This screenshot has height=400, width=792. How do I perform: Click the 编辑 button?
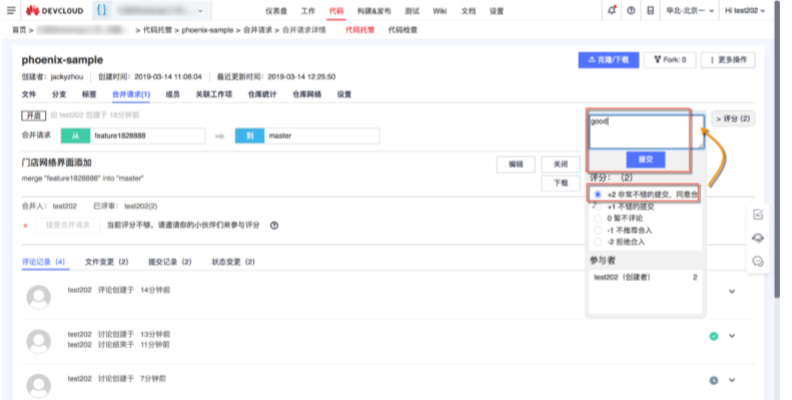[x=516, y=165]
